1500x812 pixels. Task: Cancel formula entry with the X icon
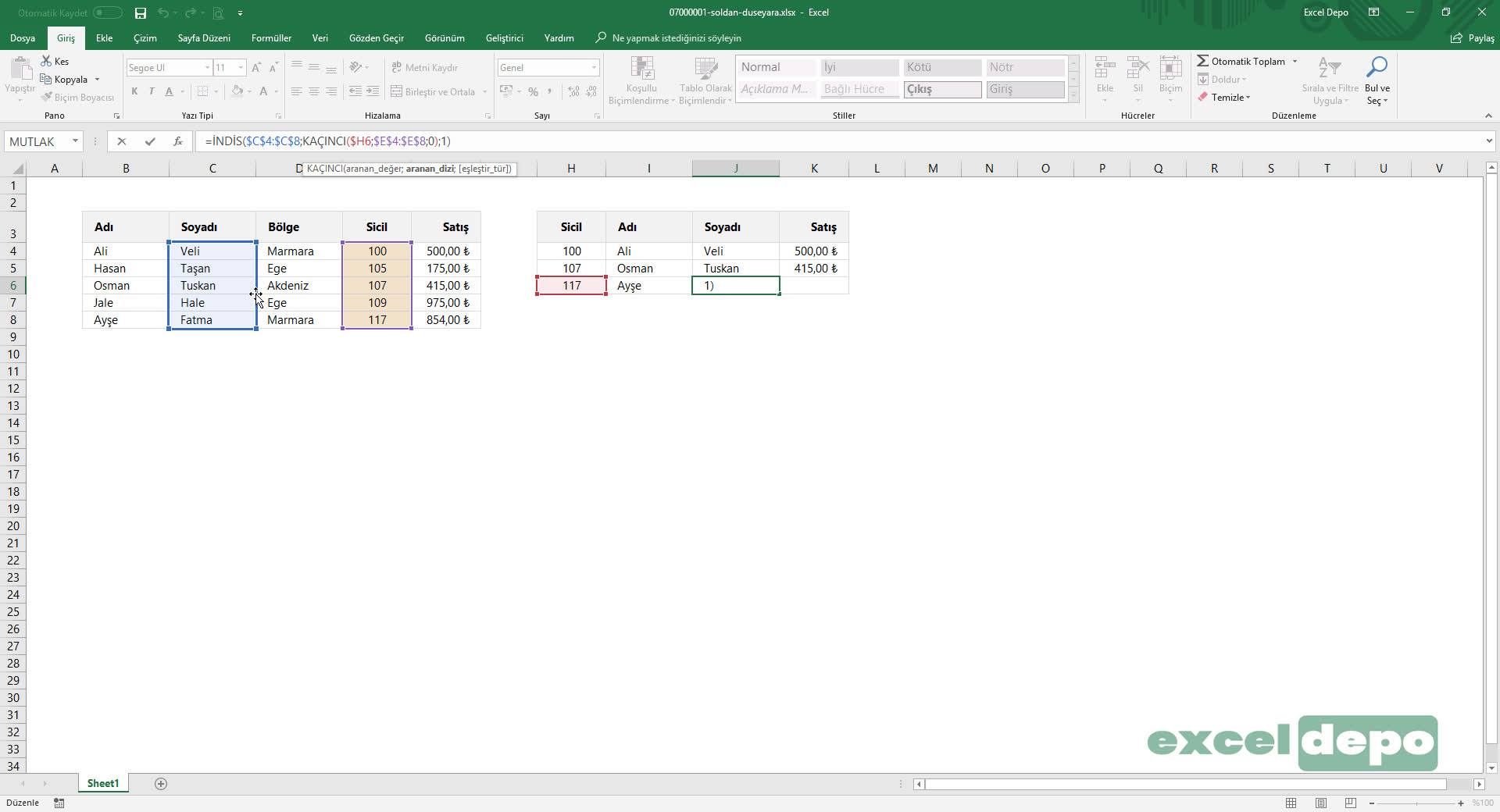click(x=121, y=141)
